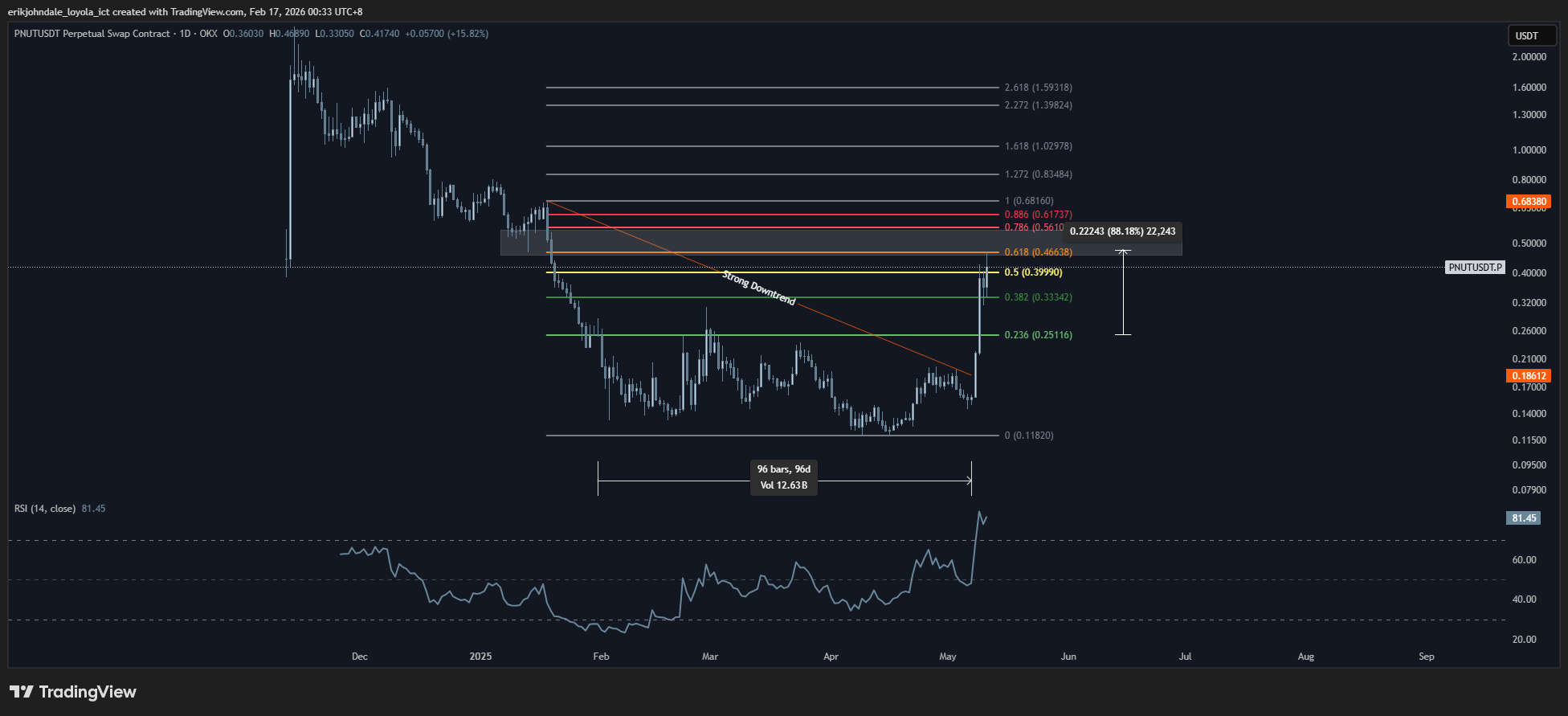Click the 1.618 (1.02978) extension label
Viewport: 1568px width, 716px height.
click(1038, 146)
